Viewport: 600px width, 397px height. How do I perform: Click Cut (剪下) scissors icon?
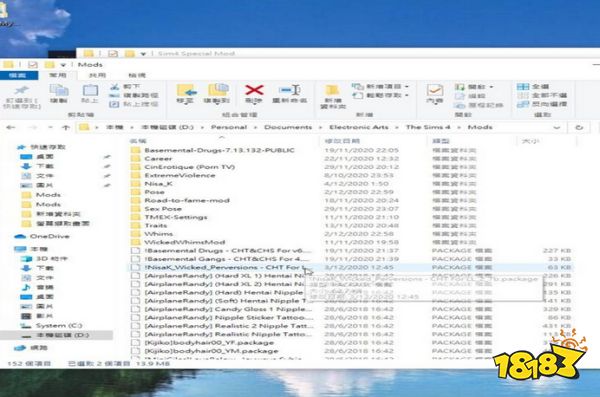tap(125, 87)
